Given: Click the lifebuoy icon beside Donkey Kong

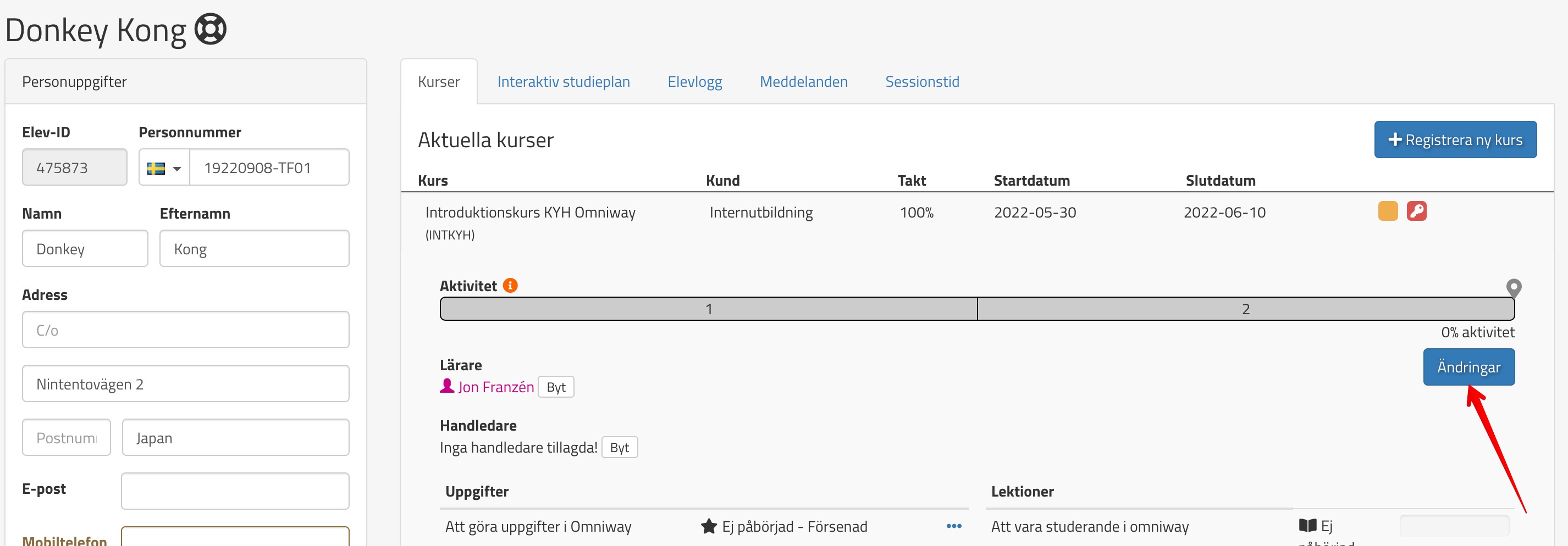Looking at the screenshot, I should click(210, 29).
